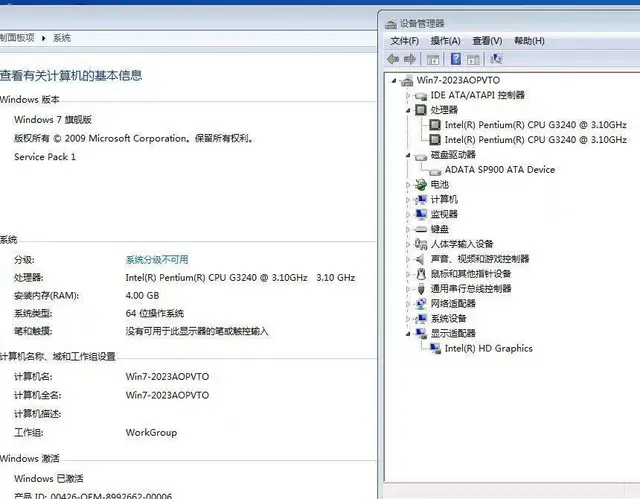Image resolution: width=640 pixels, height=499 pixels.
Task: Expand the 声音、视频和游戏控制器 node
Action: [408, 259]
